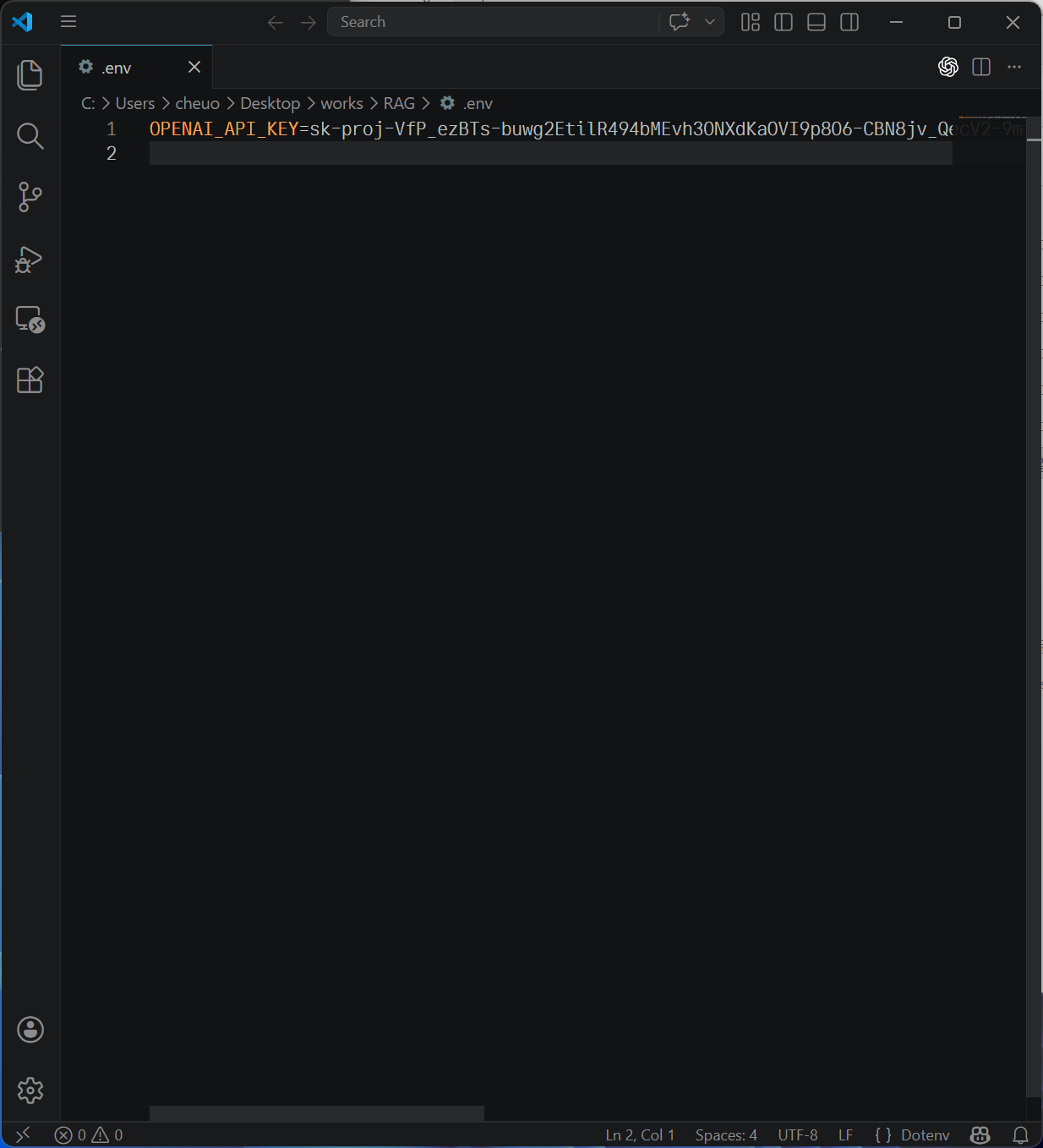1043x1148 pixels.
Task: Open the hamburger application menu
Action: (x=68, y=21)
